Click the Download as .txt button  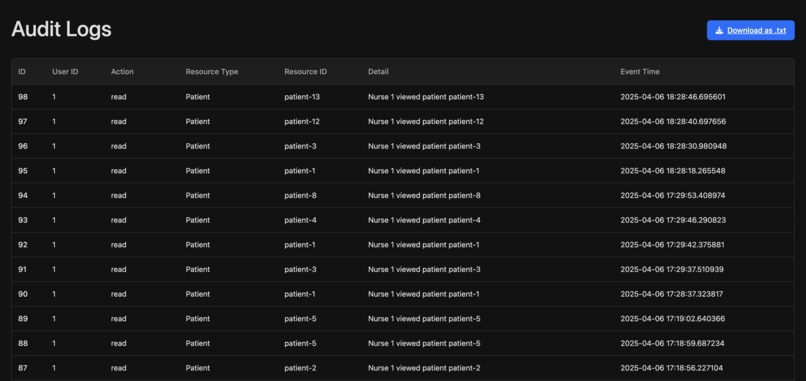750,30
